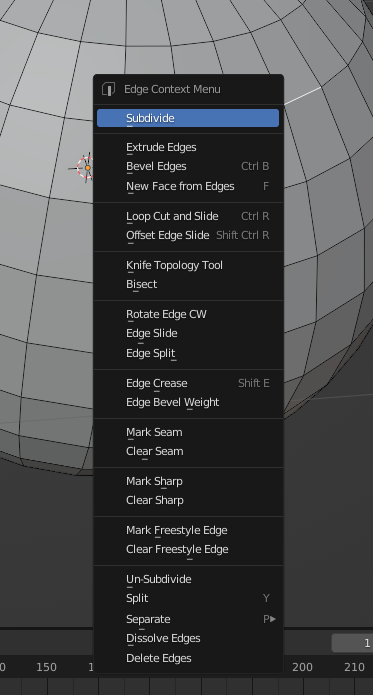Choose Extrude Edges
The width and height of the screenshot is (373, 695).
(188, 147)
